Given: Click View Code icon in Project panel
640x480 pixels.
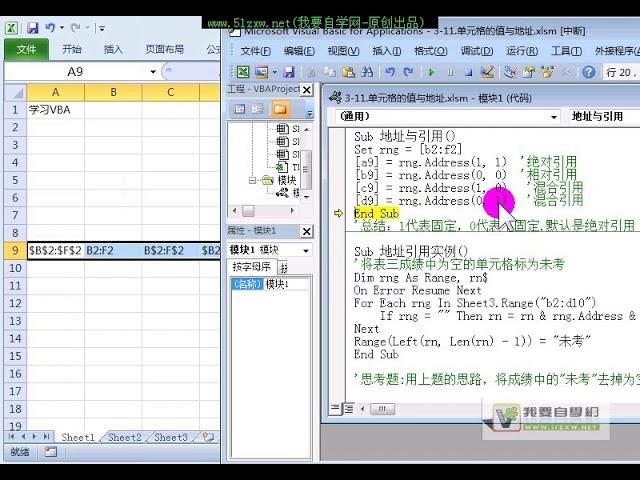Looking at the screenshot, I should point(237,108).
